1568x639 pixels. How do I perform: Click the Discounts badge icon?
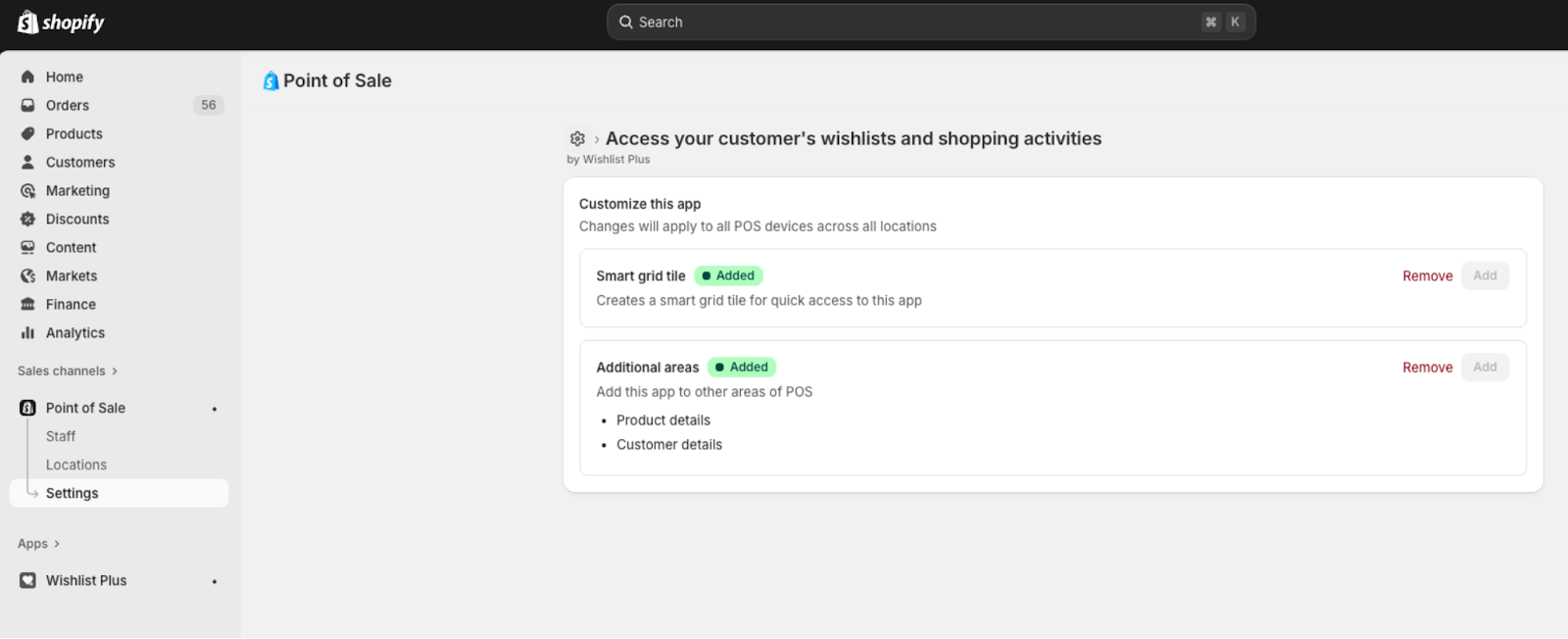(x=27, y=219)
